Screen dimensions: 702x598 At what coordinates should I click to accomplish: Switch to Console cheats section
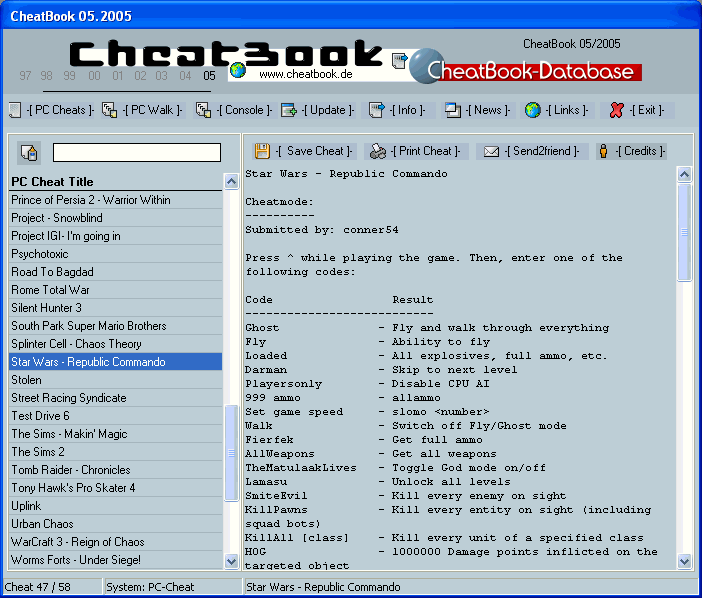pyautogui.click(x=233, y=110)
